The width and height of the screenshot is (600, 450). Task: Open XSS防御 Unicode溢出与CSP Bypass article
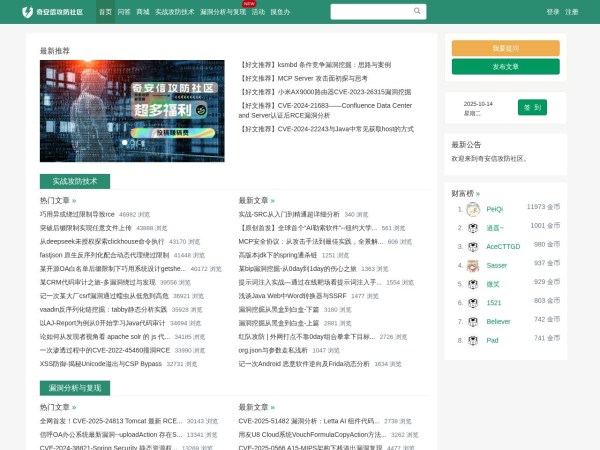point(101,364)
